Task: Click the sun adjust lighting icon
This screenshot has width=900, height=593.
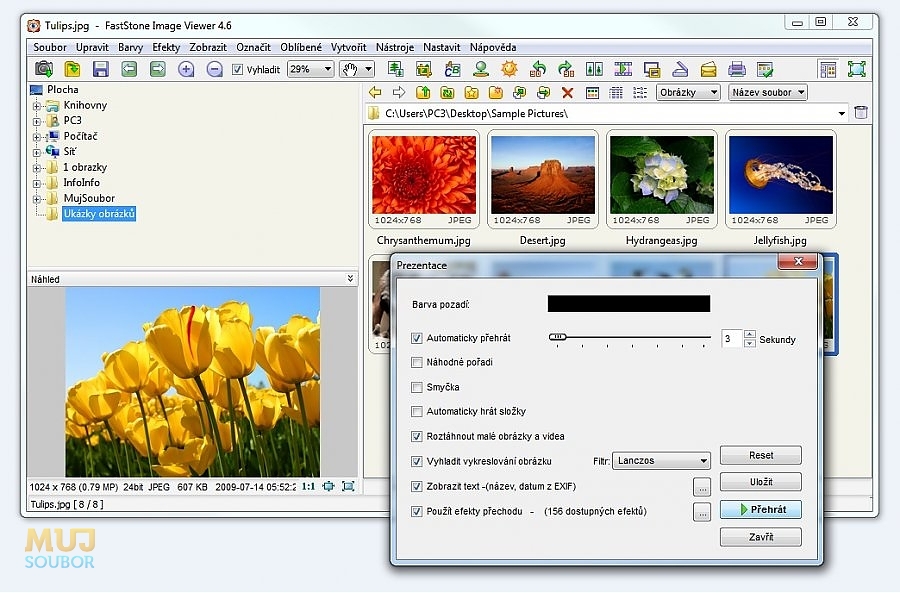Action: point(509,69)
